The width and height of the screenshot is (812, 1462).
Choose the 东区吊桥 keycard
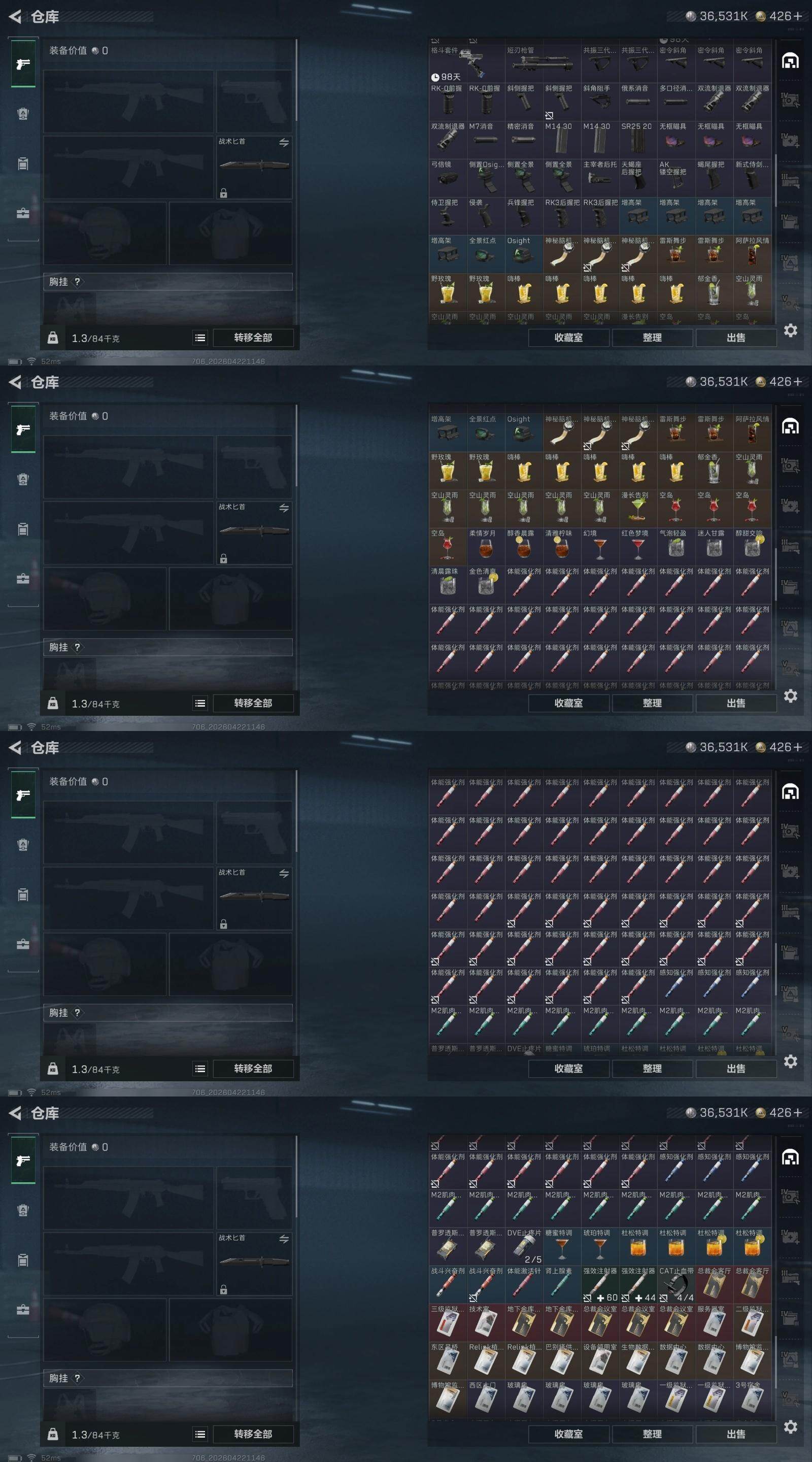[448, 1360]
